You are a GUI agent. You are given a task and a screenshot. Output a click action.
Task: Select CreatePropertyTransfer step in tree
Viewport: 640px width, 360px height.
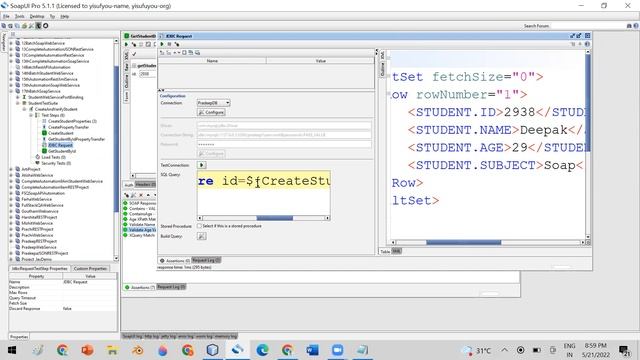[68, 127]
